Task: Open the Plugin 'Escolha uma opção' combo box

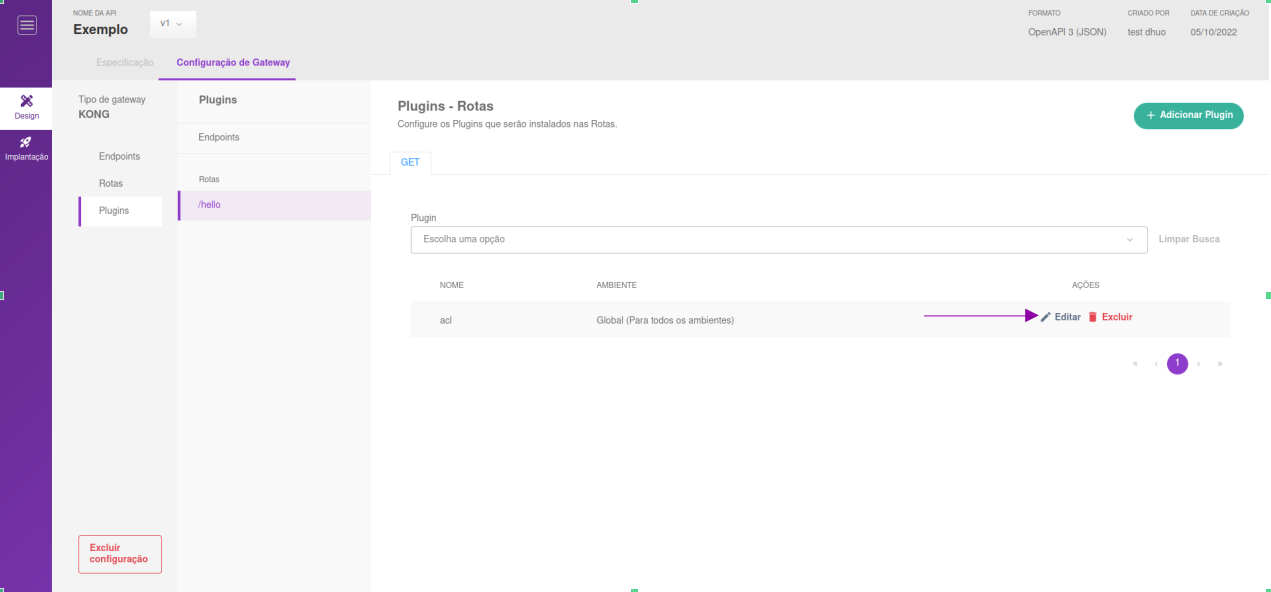Action: pos(778,240)
